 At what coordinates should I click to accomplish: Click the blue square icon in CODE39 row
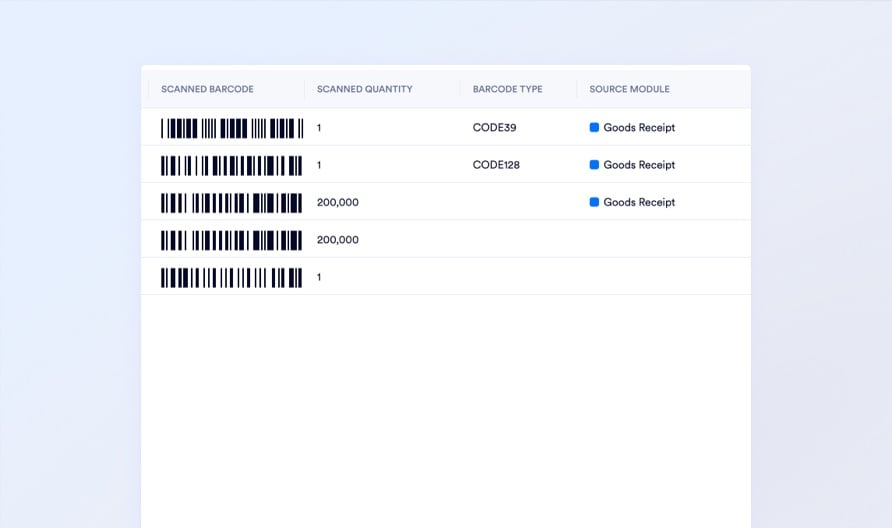[594, 127]
